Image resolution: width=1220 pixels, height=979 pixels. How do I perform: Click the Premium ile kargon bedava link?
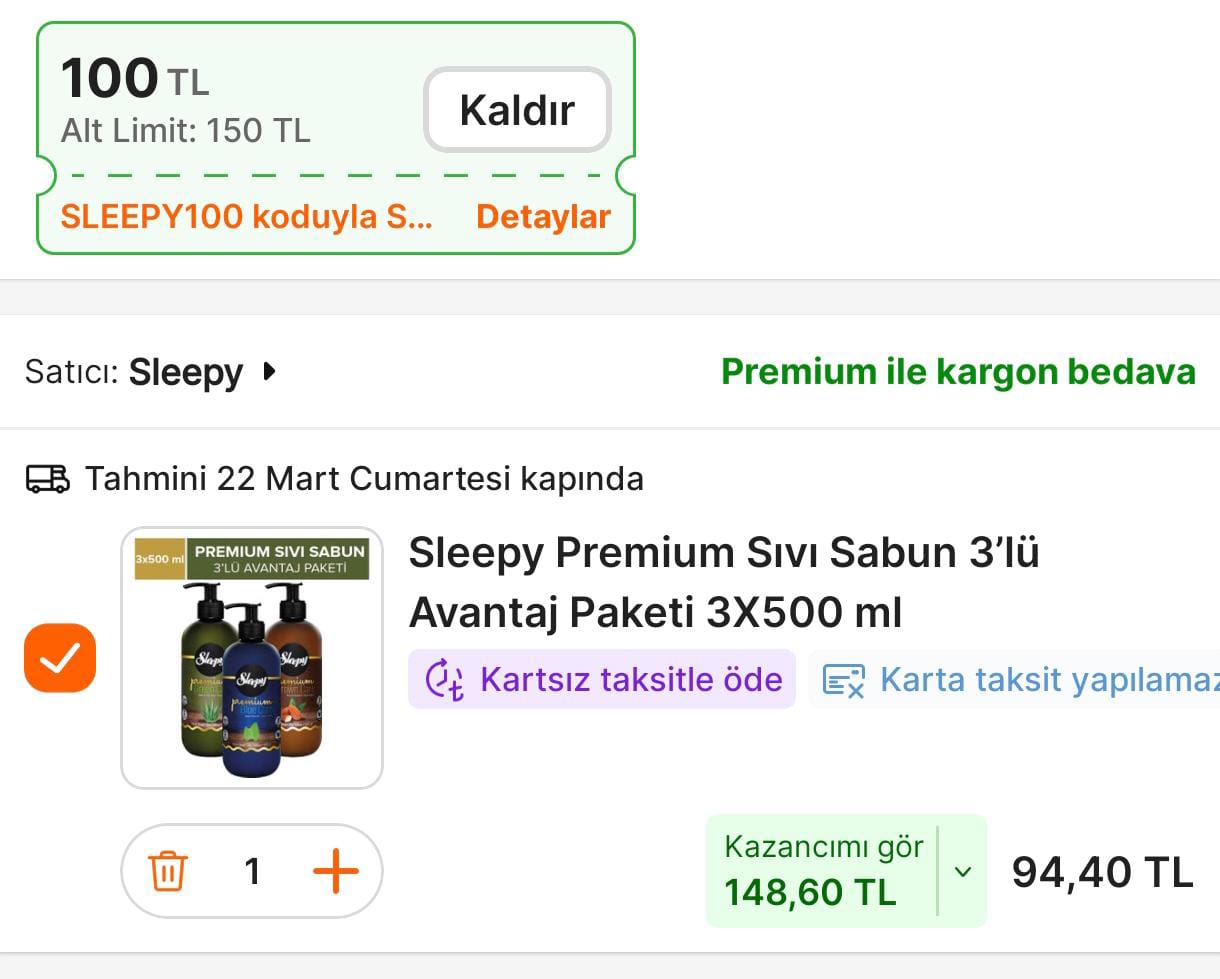pyautogui.click(x=958, y=372)
